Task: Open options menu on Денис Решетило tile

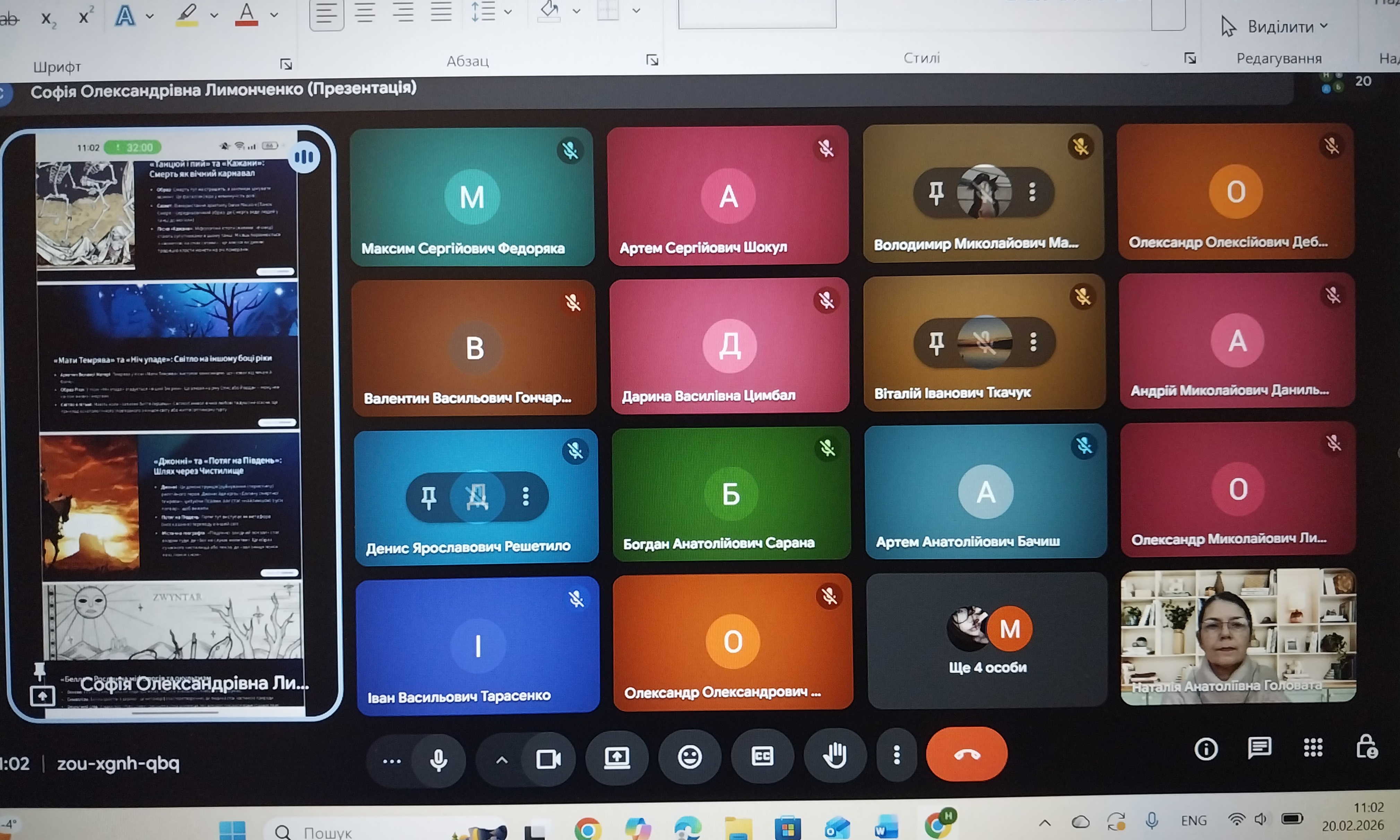Action: pyautogui.click(x=526, y=496)
